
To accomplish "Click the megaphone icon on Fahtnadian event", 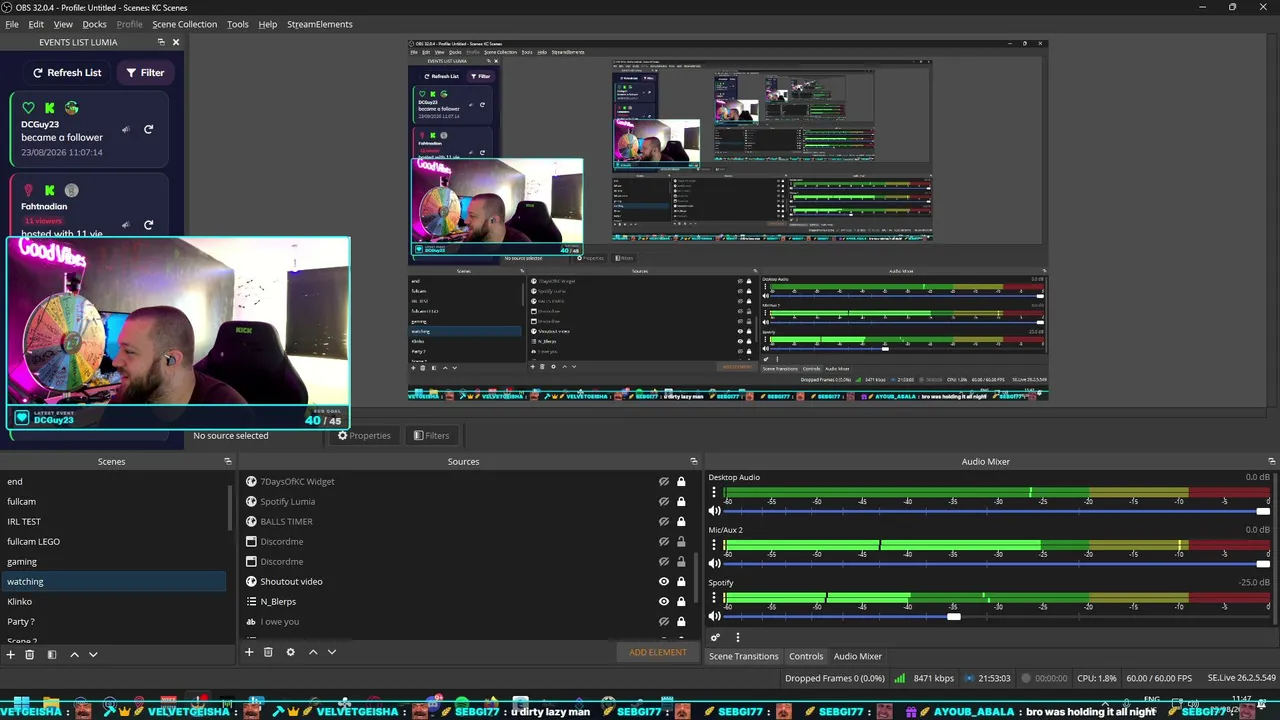I will 125,225.
